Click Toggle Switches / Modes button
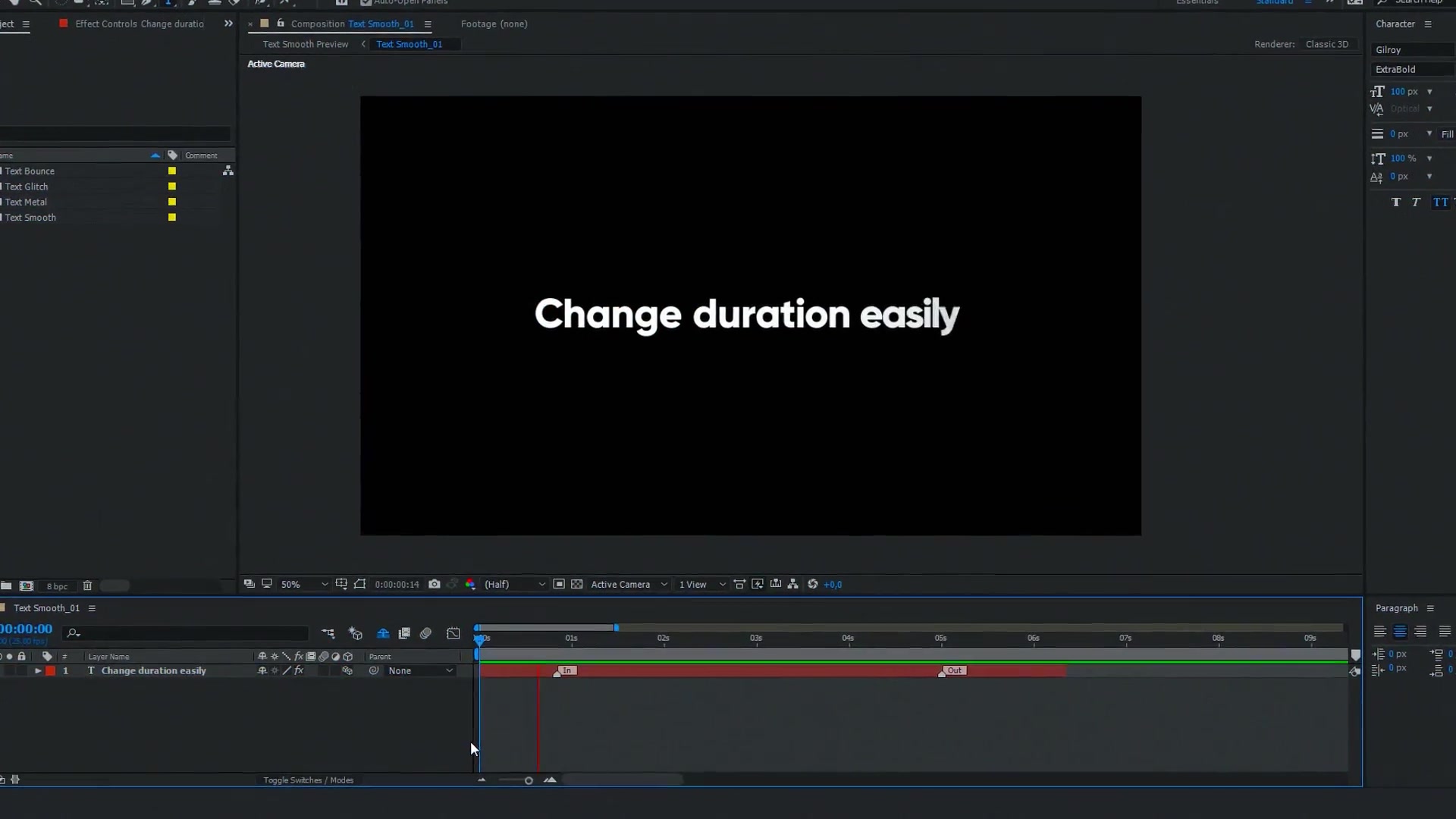 pos(309,780)
